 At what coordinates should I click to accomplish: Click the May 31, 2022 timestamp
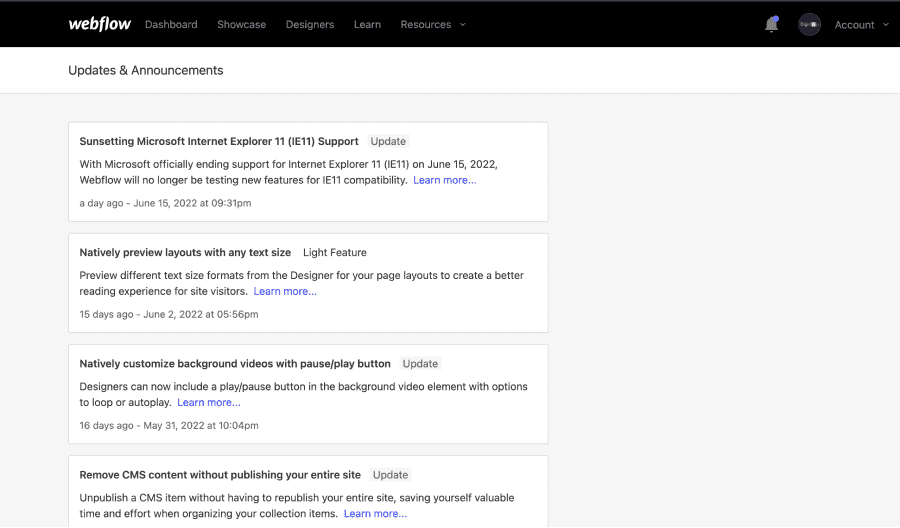coord(169,426)
